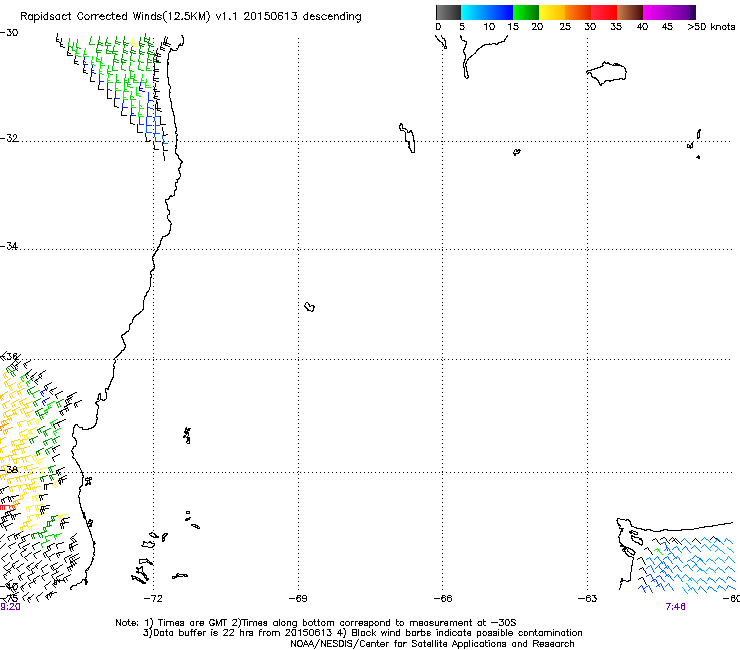Click the '-63' longitude label

point(587,599)
